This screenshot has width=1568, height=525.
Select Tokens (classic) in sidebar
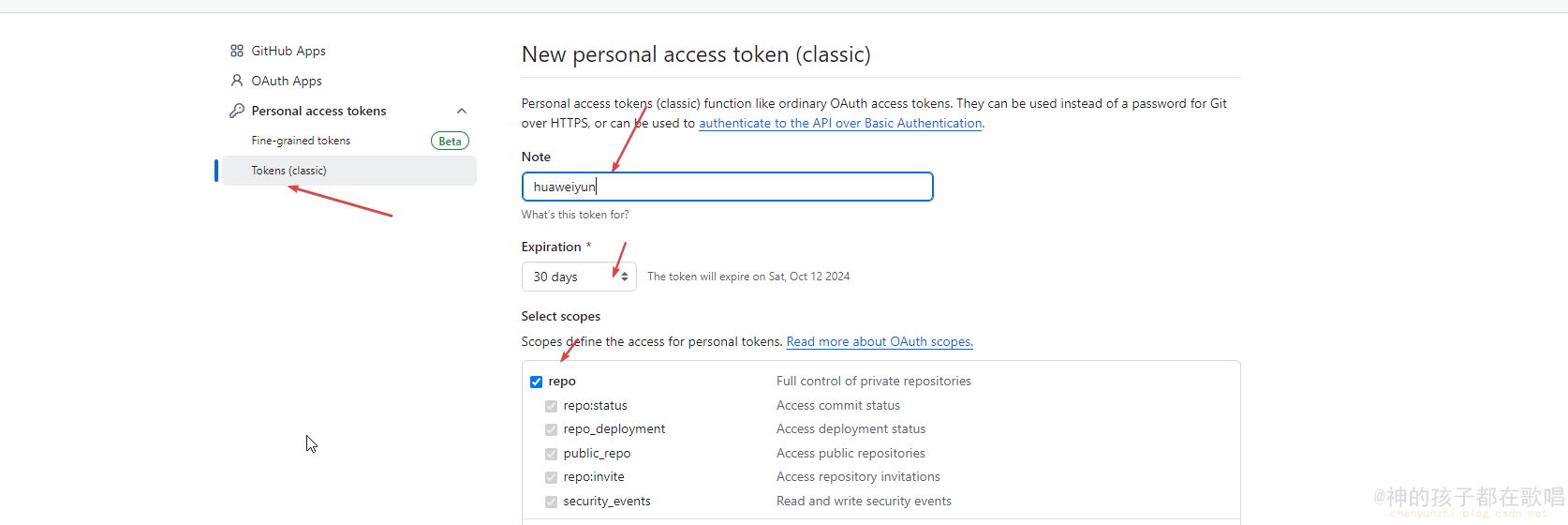pyautogui.click(x=288, y=171)
